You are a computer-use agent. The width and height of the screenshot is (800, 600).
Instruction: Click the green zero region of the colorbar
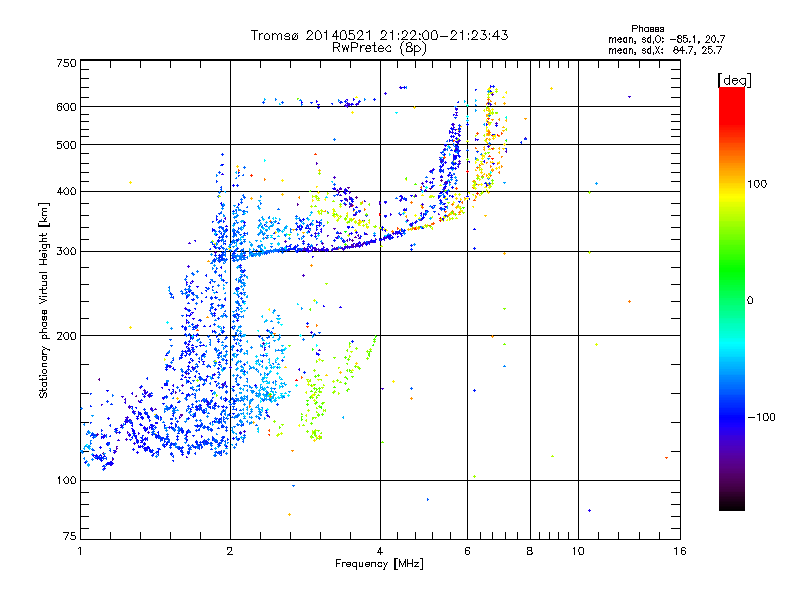click(x=732, y=300)
